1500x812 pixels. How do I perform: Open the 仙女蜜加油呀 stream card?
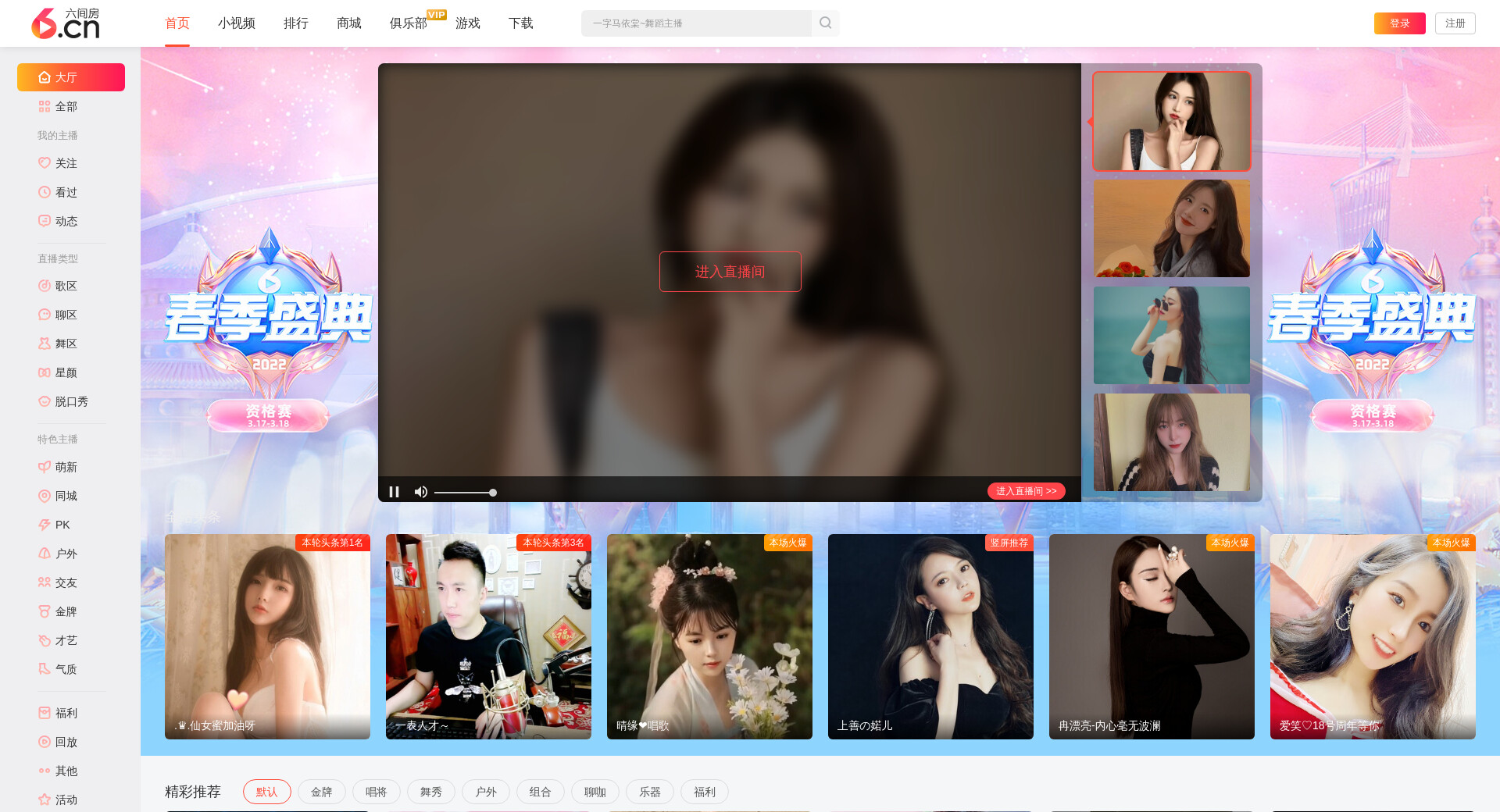pyautogui.click(x=267, y=636)
